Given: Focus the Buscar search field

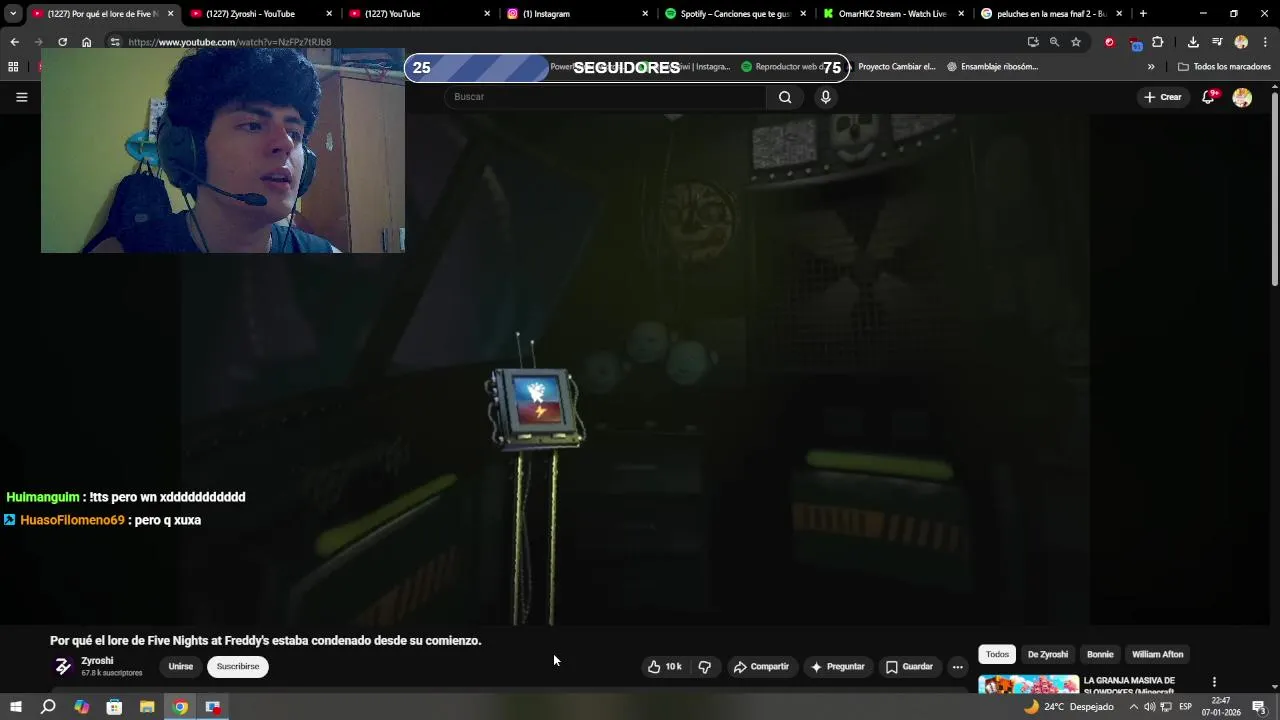Looking at the screenshot, I should (x=606, y=97).
